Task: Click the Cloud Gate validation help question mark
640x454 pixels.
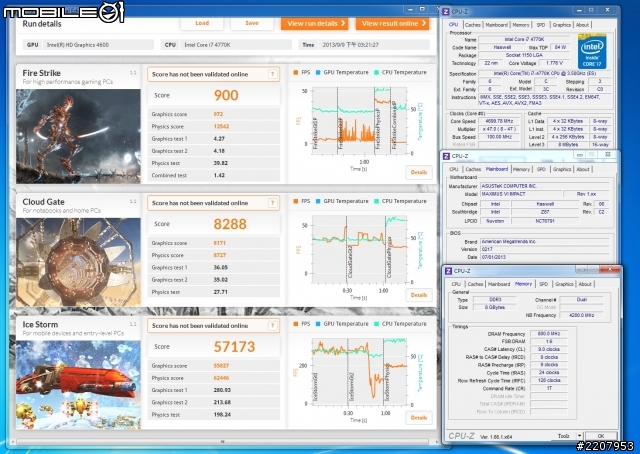Action: (x=273, y=203)
